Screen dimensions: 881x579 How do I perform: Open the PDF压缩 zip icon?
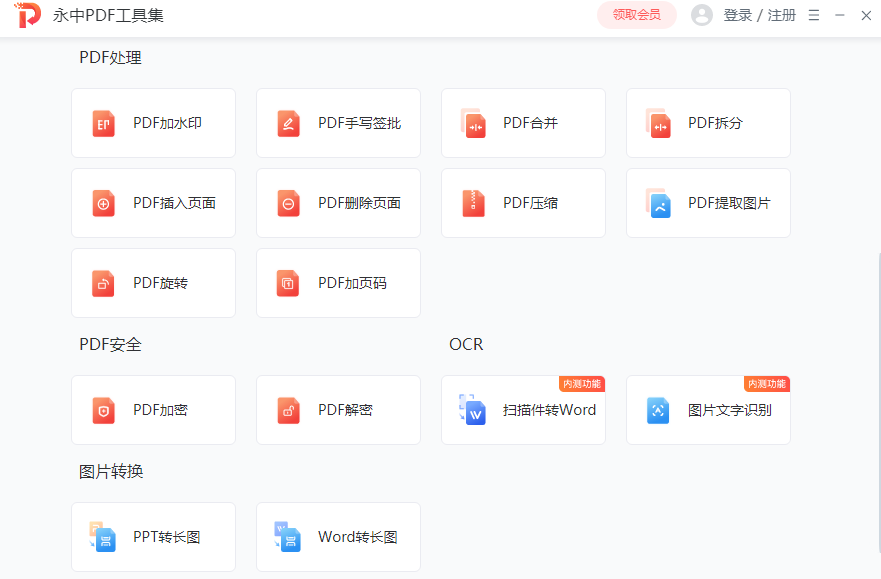[x=473, y=203]
